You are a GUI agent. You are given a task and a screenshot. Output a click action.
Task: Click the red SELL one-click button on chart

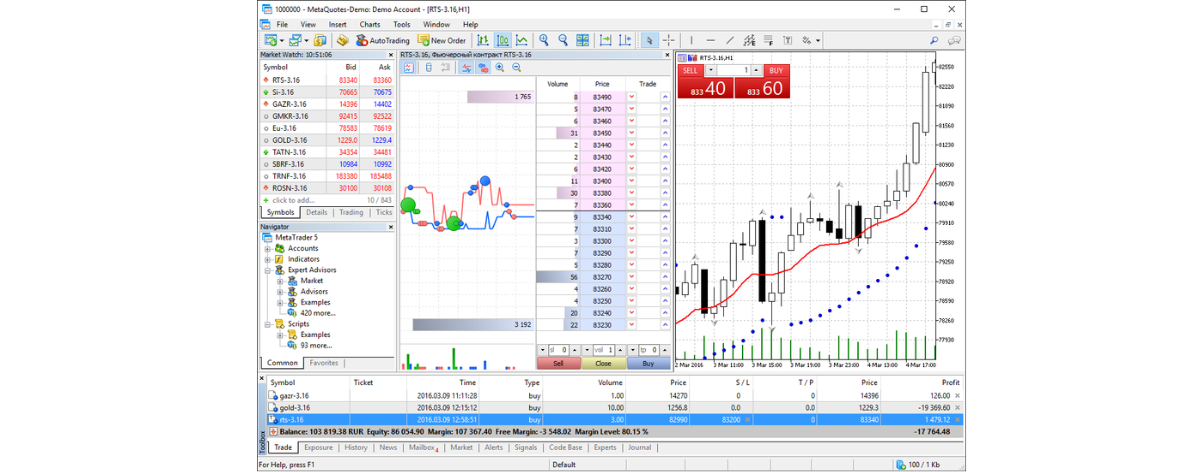click(689, 70)
